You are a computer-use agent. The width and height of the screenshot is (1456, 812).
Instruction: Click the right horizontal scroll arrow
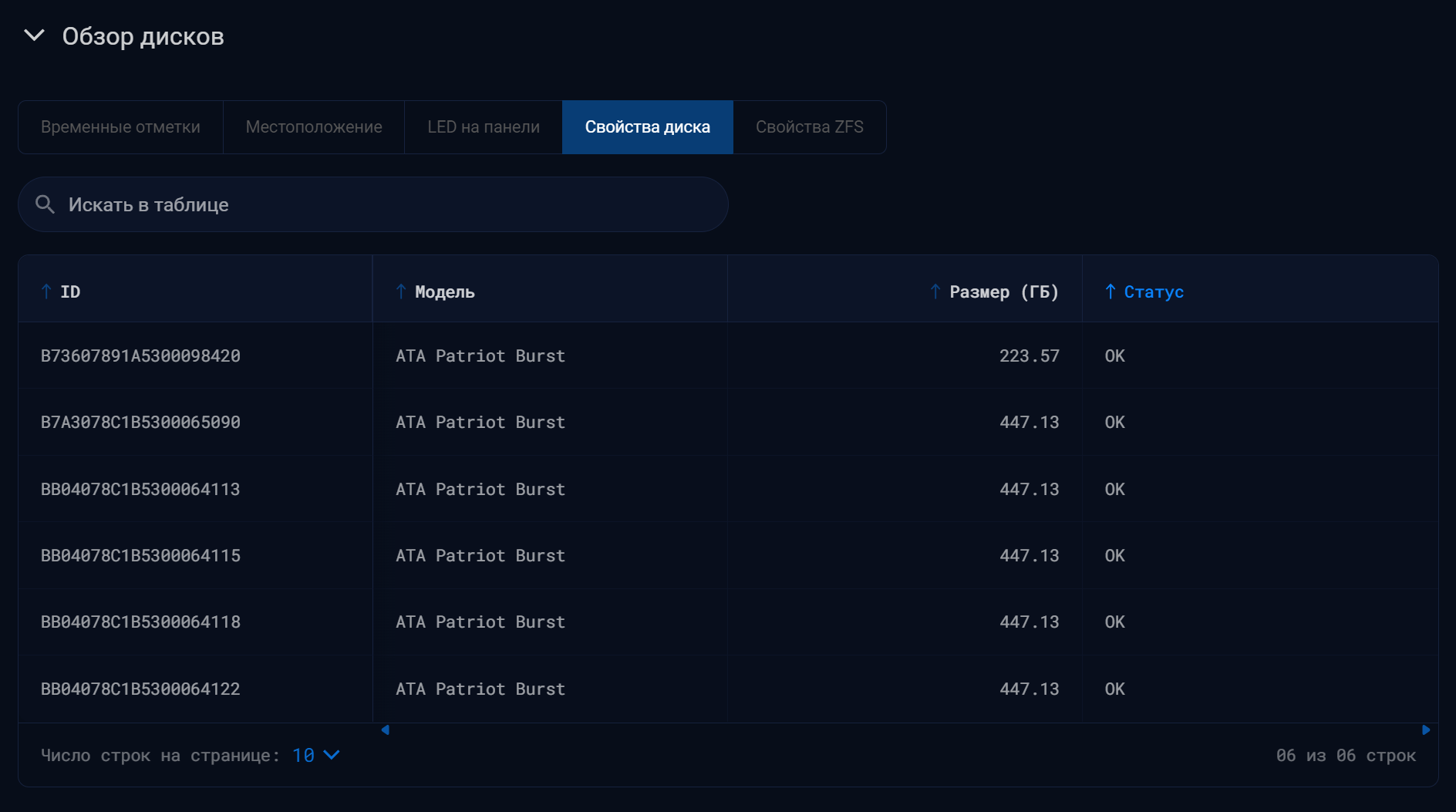click(x=1426, y=729)
